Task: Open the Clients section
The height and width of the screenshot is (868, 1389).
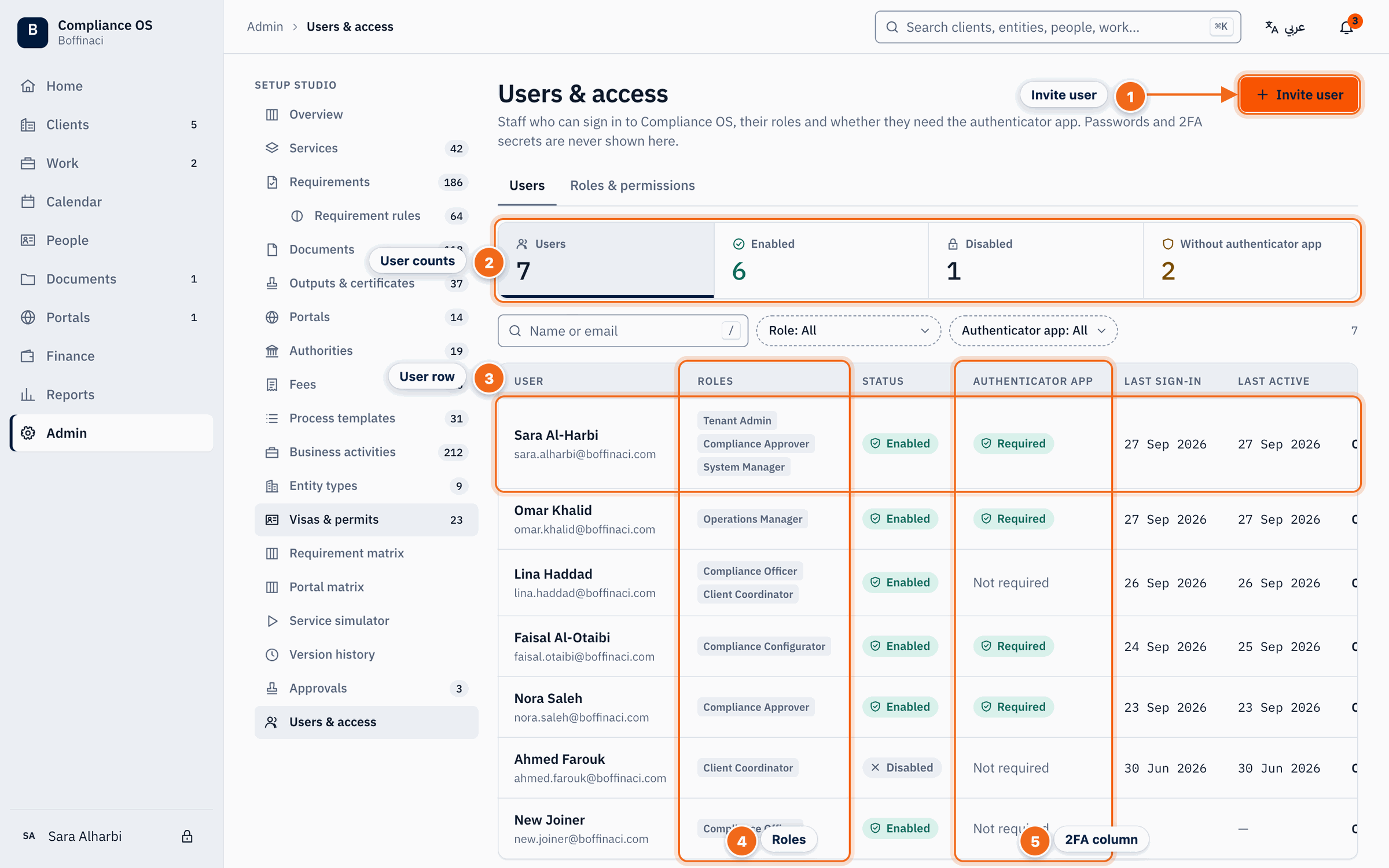Action: click(112, 124)
